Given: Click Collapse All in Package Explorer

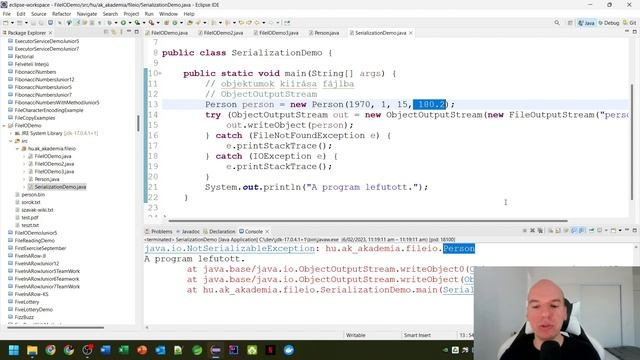Looking at the screenshot, I should (106, 32).
